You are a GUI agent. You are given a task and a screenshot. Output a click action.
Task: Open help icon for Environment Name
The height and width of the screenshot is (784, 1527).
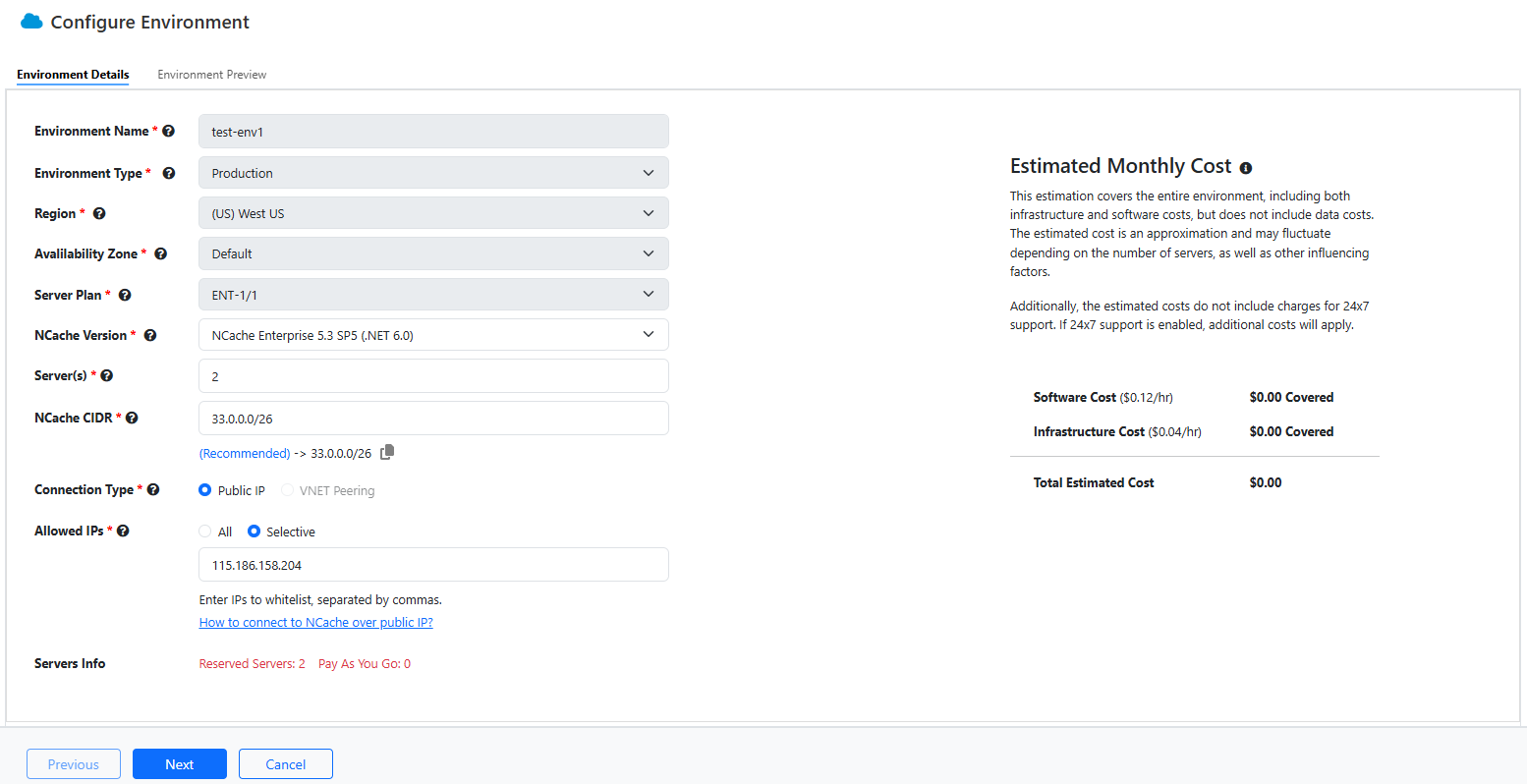click(168, 131)
